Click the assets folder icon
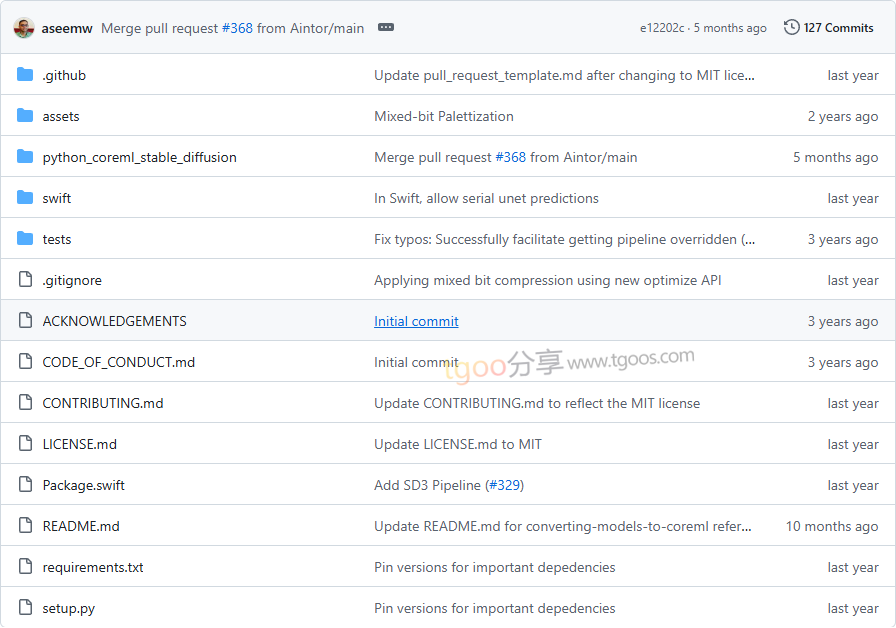This screenshot has height=628, width=896. [x=25, y=116]
